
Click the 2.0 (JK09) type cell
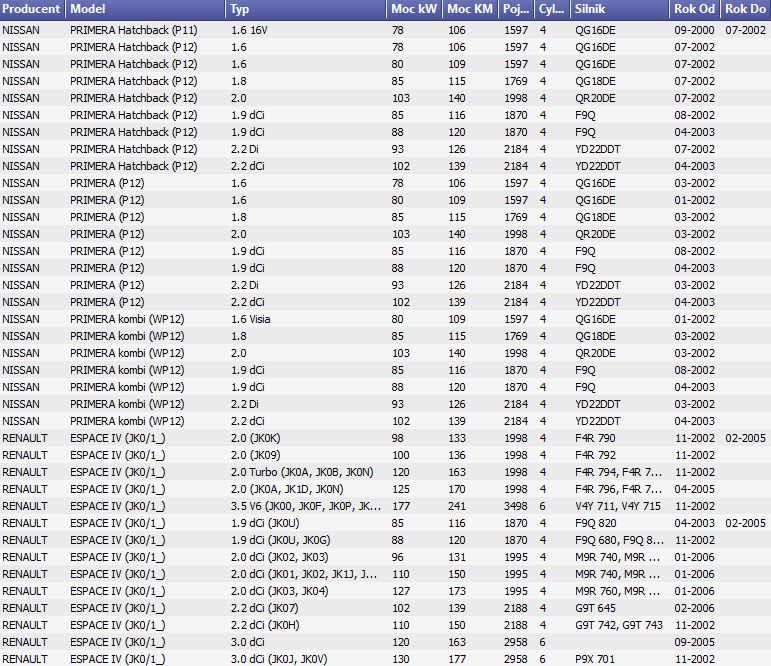coord(256,455)
